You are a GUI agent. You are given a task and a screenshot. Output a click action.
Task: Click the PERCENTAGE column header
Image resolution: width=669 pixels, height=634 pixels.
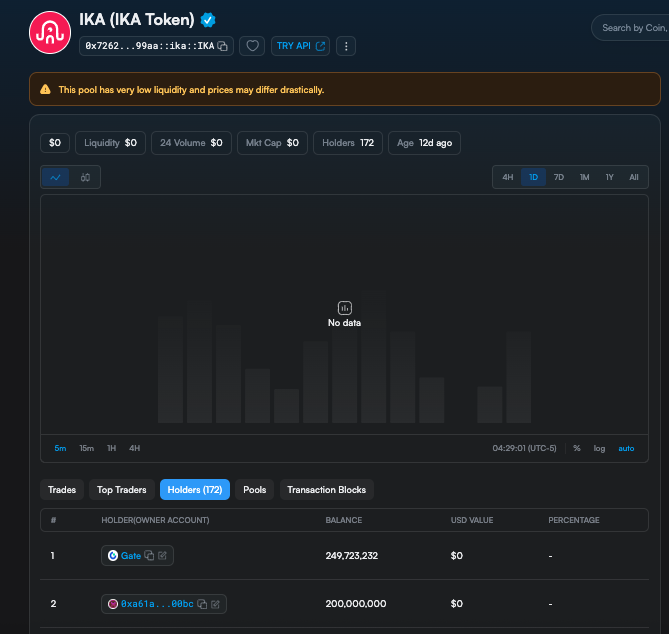click(x=574, y=520)
